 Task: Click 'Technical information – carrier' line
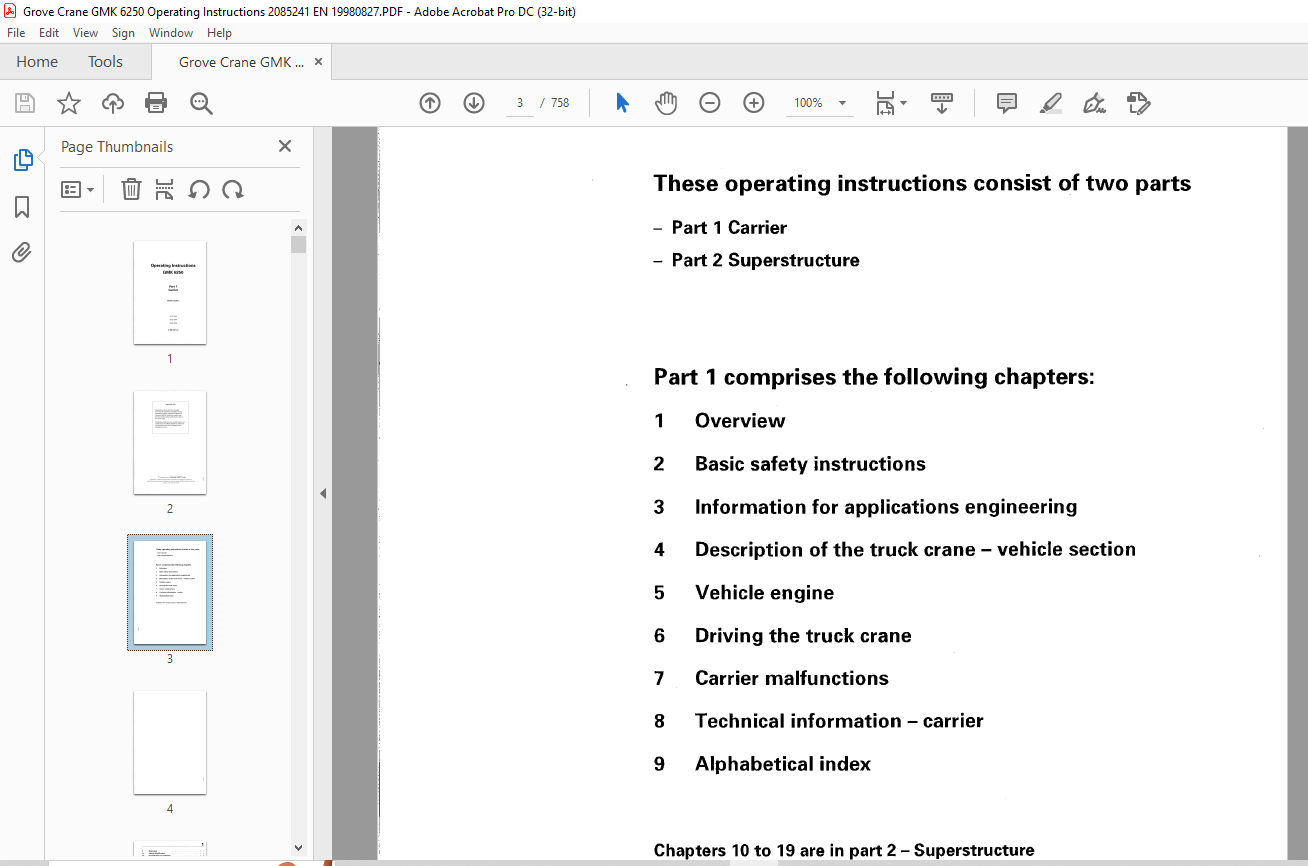point(839,721)
